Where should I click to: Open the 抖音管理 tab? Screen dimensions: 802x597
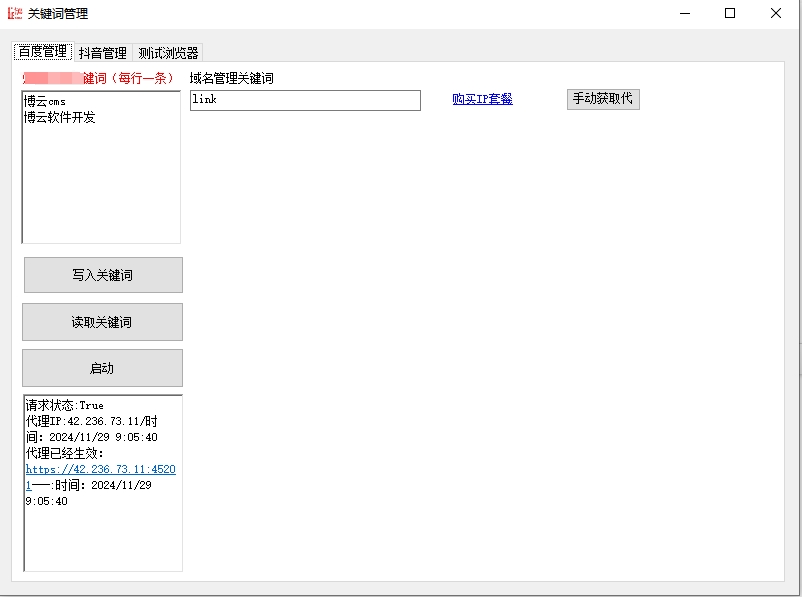tap(103, 53)
